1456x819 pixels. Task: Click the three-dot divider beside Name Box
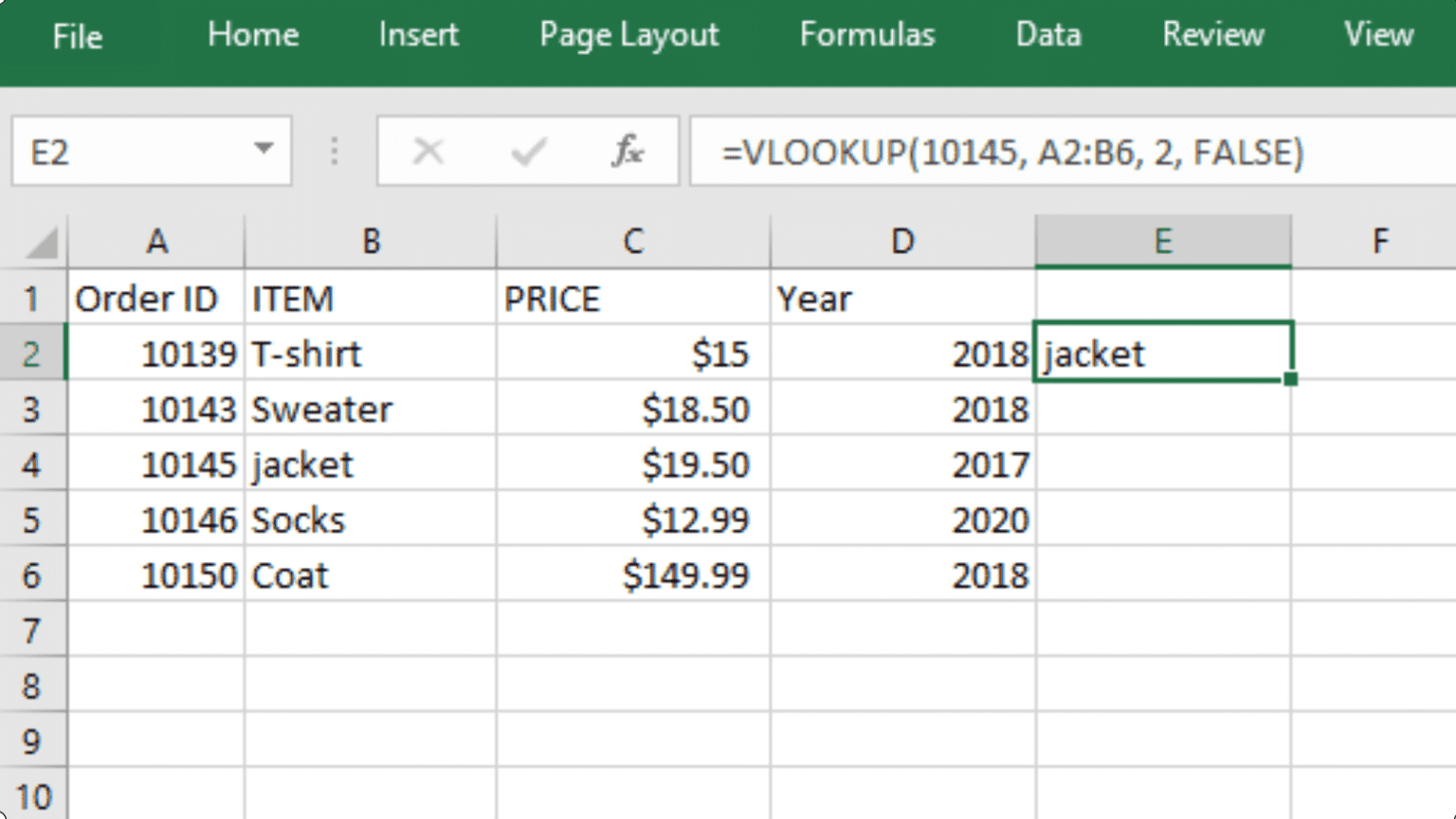coord(334,150)
